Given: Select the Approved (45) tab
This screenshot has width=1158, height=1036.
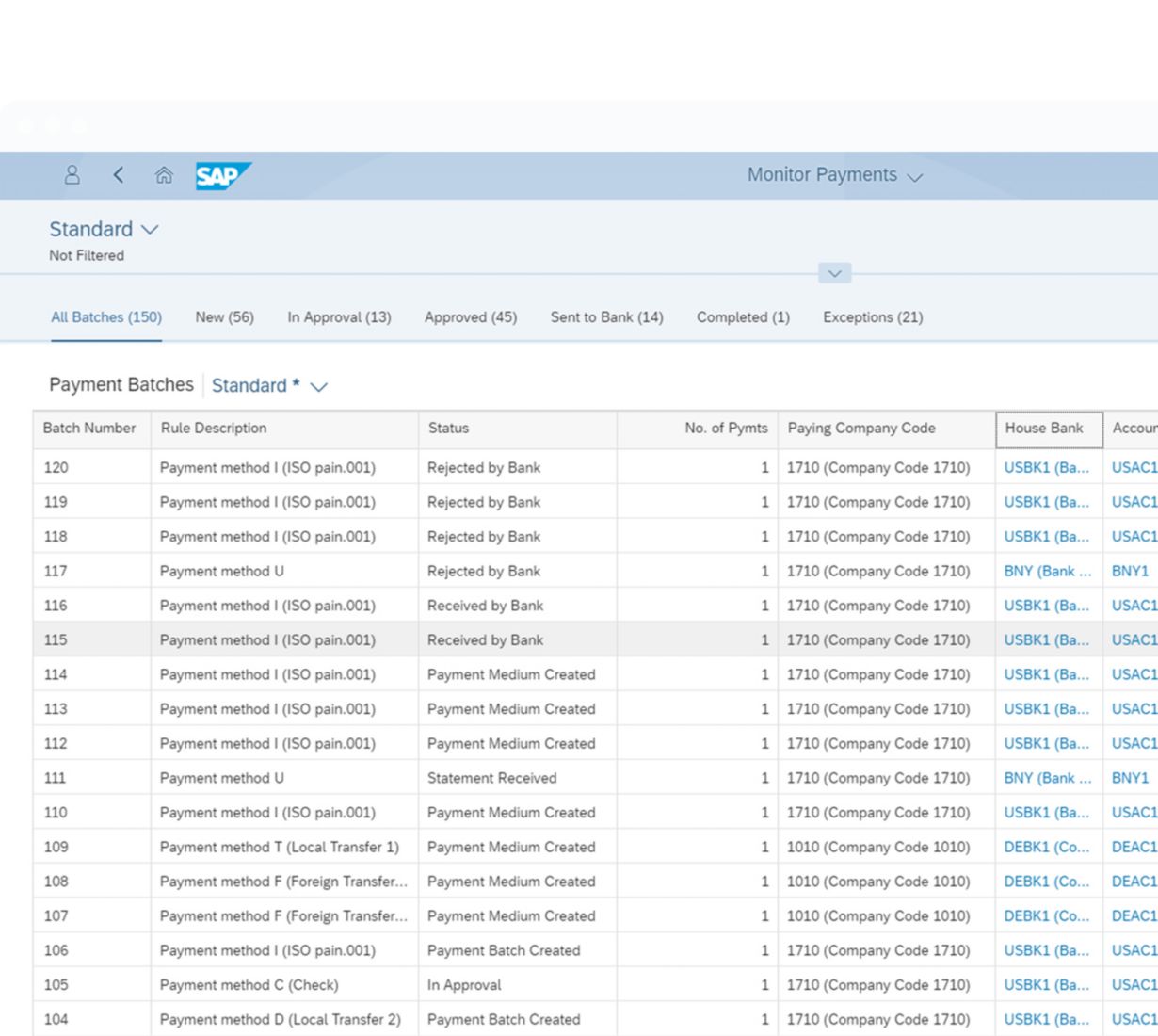Looking at the screenshot, I should pos(470,317).
